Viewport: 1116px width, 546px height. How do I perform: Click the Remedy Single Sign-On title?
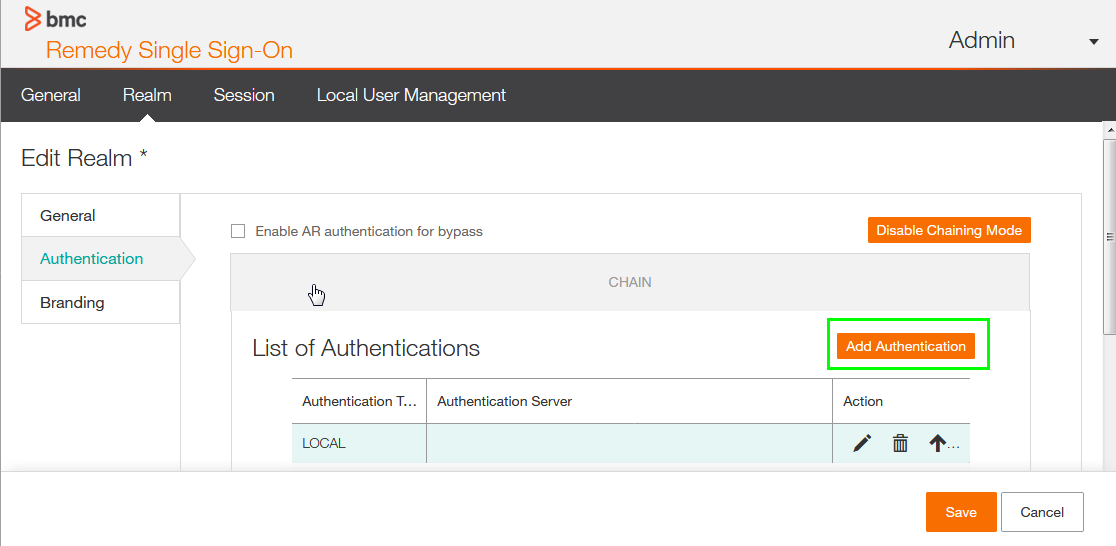169,51
